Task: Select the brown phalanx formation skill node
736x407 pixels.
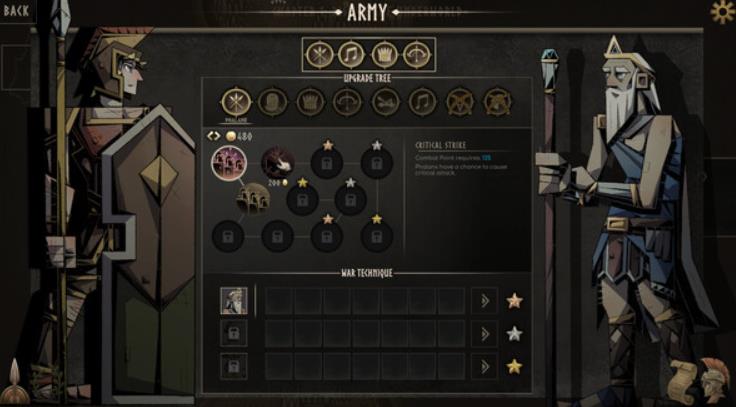Action: (x=253, y=199)
